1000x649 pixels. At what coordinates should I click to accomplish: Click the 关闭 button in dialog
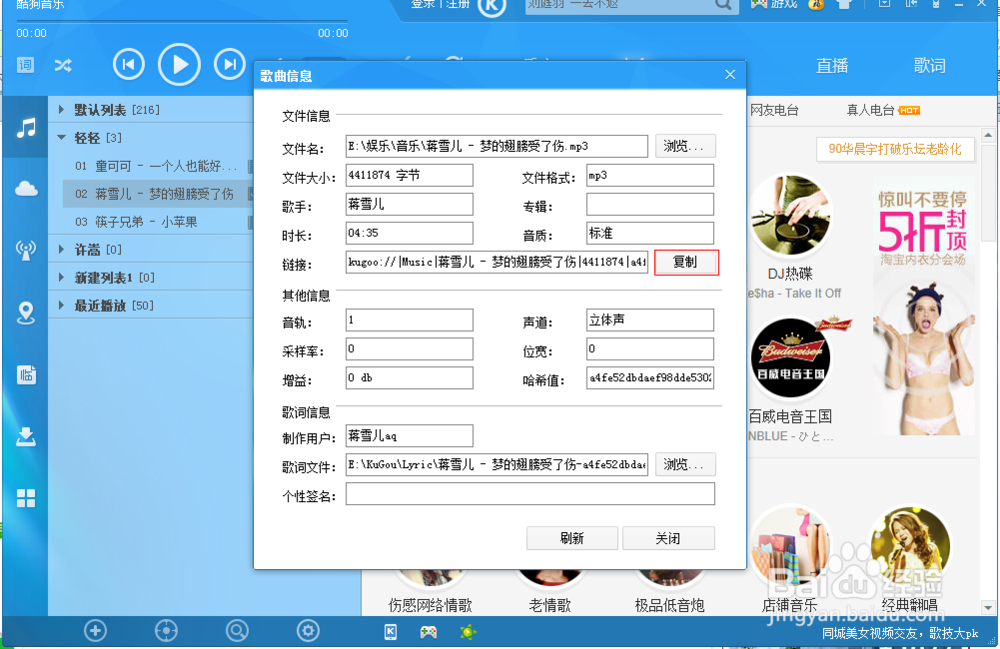point(668,538)
